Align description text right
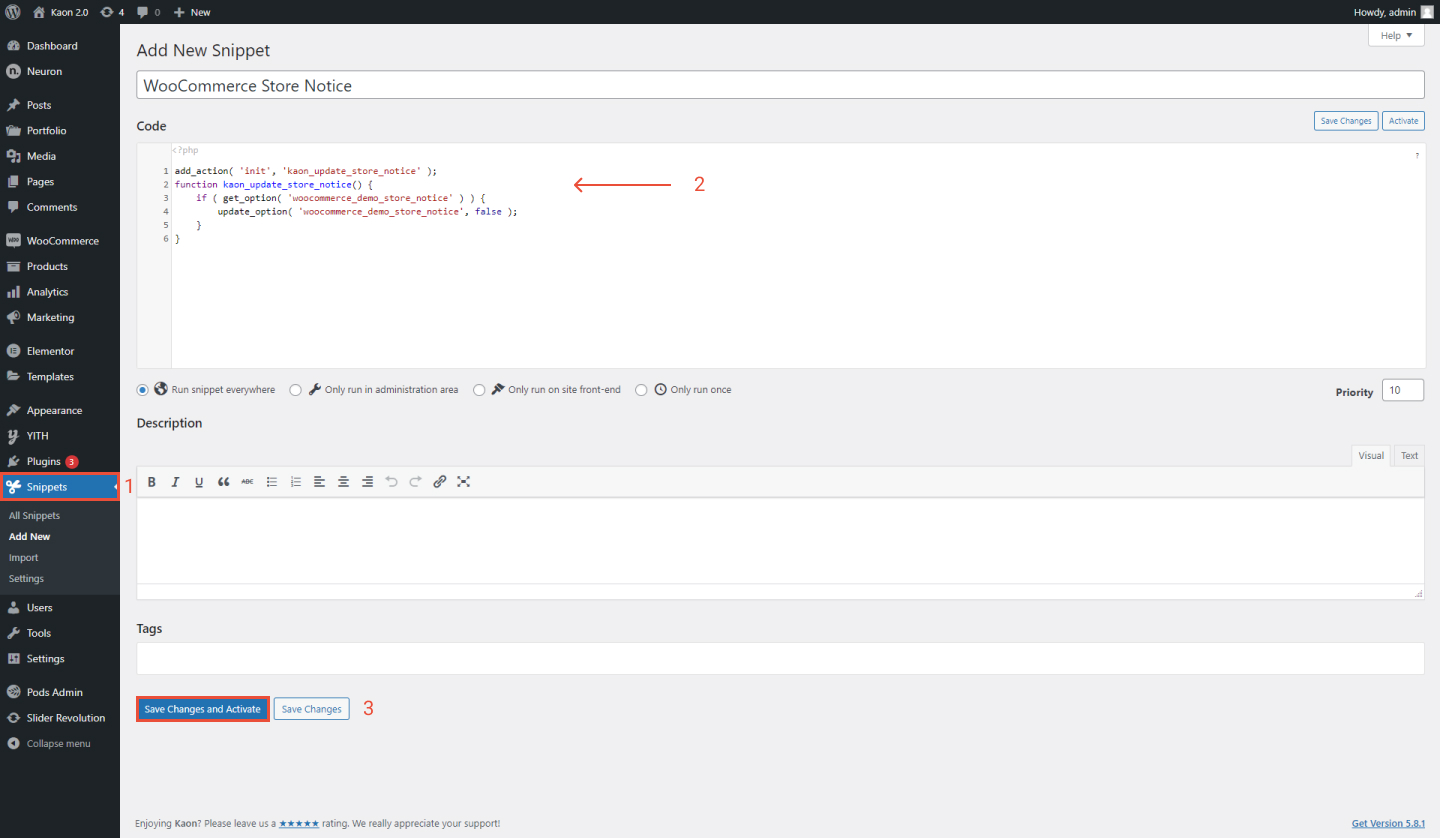The image size is (1440, 838). (x=367, y=482)
